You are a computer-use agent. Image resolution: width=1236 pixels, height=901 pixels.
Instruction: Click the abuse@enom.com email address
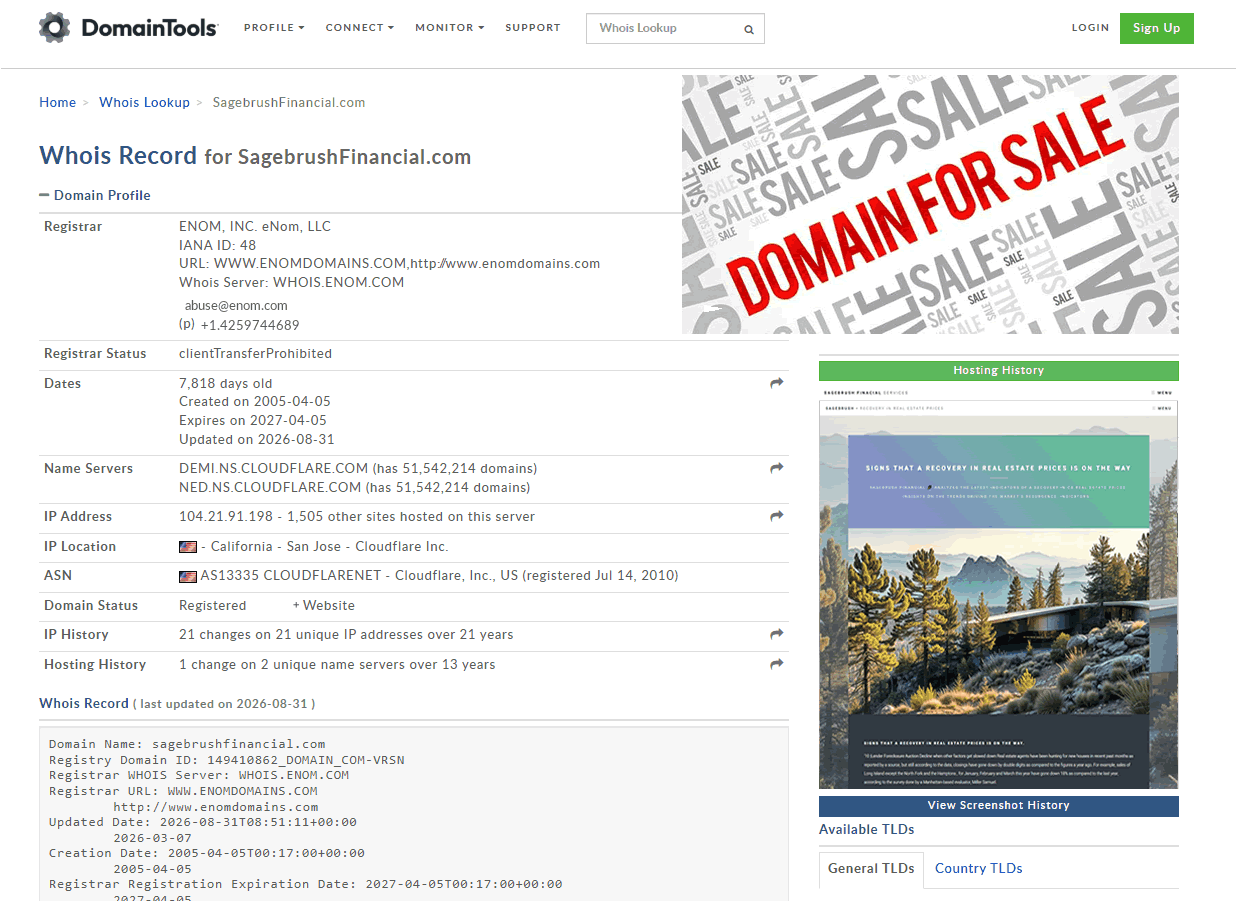click(236, 306)
